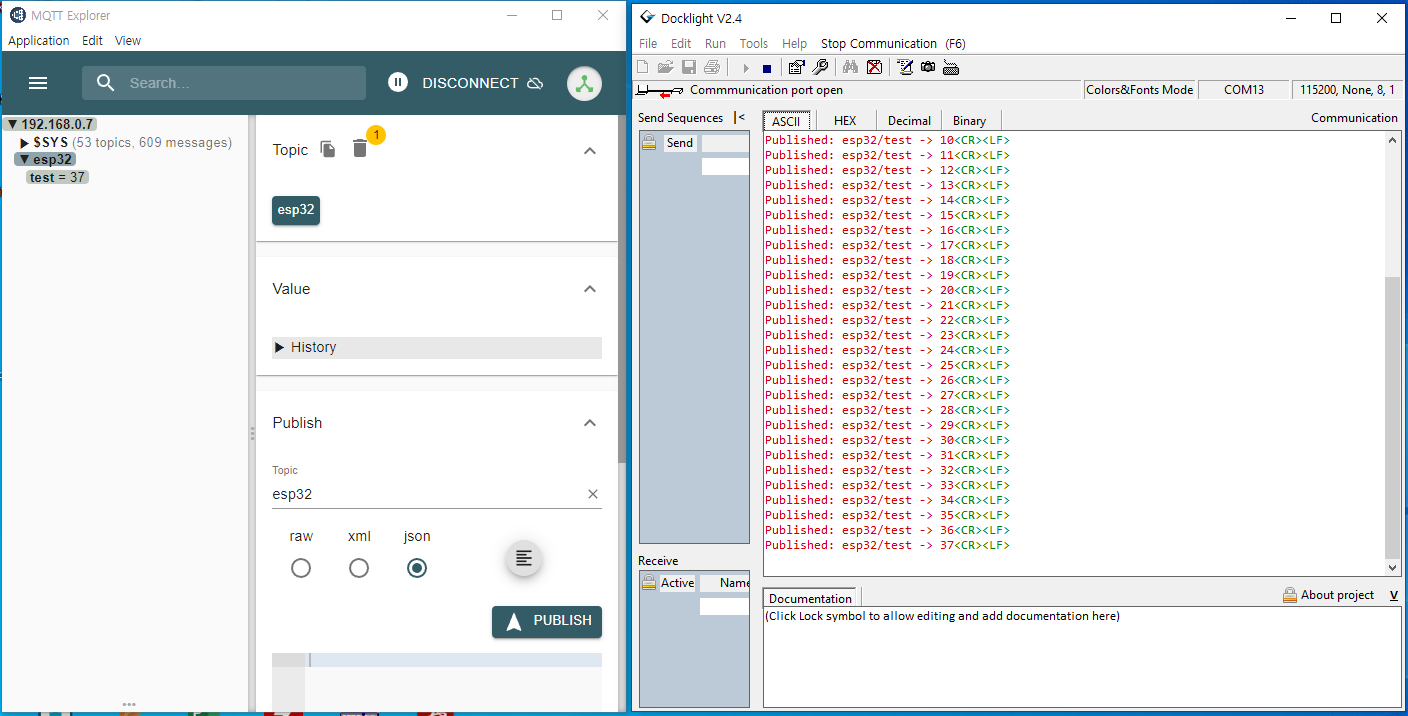
Task: Pause updates with the pause icon
Action: (398, 83)
